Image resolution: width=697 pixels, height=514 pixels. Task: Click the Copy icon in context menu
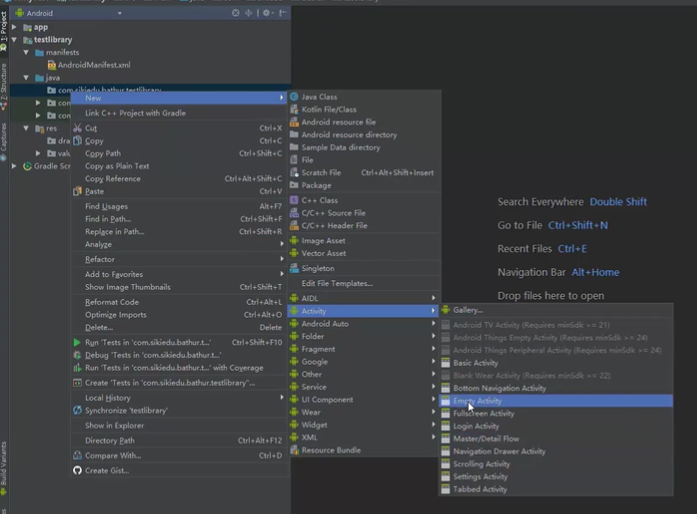(77, 141)
